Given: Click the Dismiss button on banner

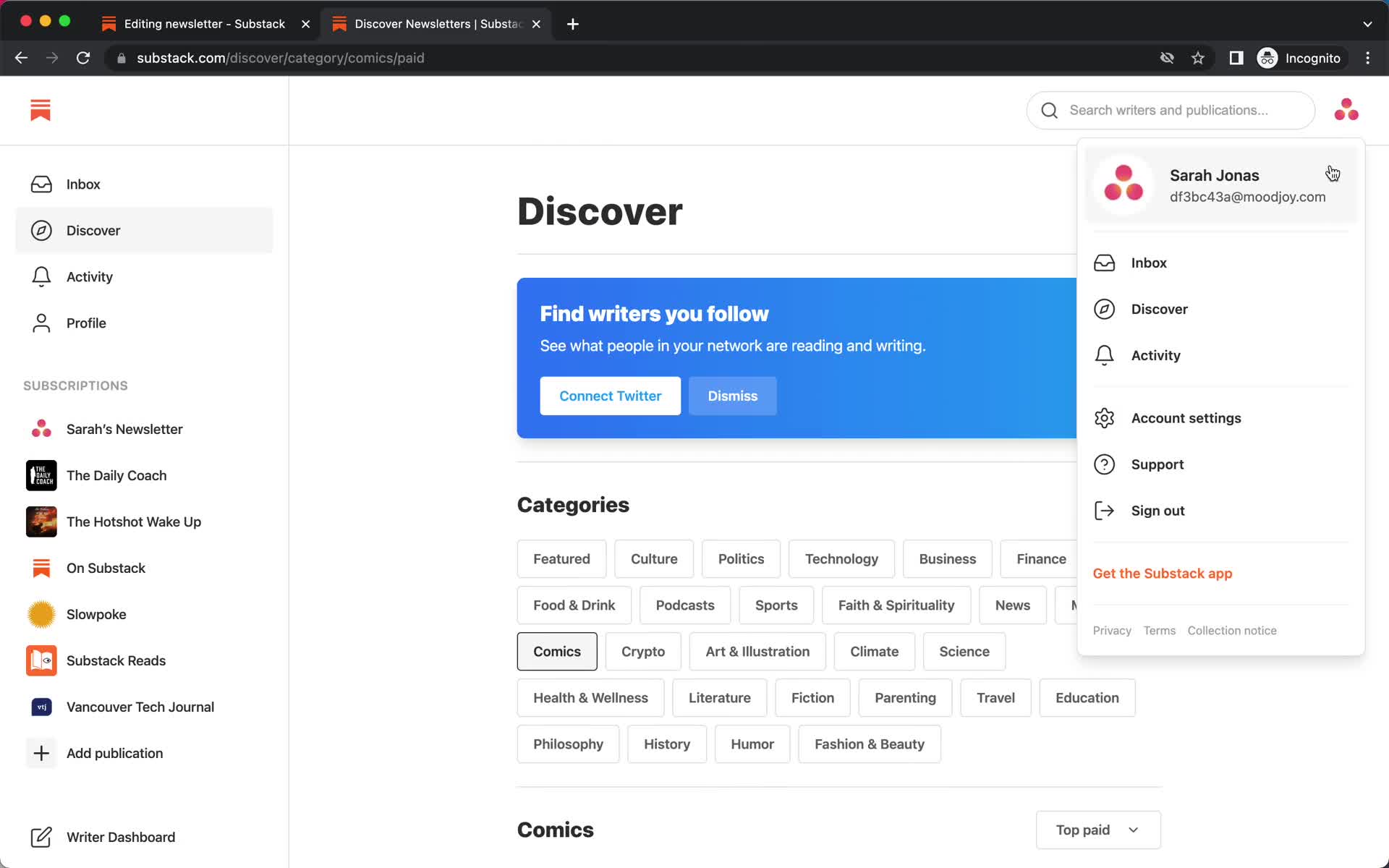Looking at the screenshot, I should 732,395.
